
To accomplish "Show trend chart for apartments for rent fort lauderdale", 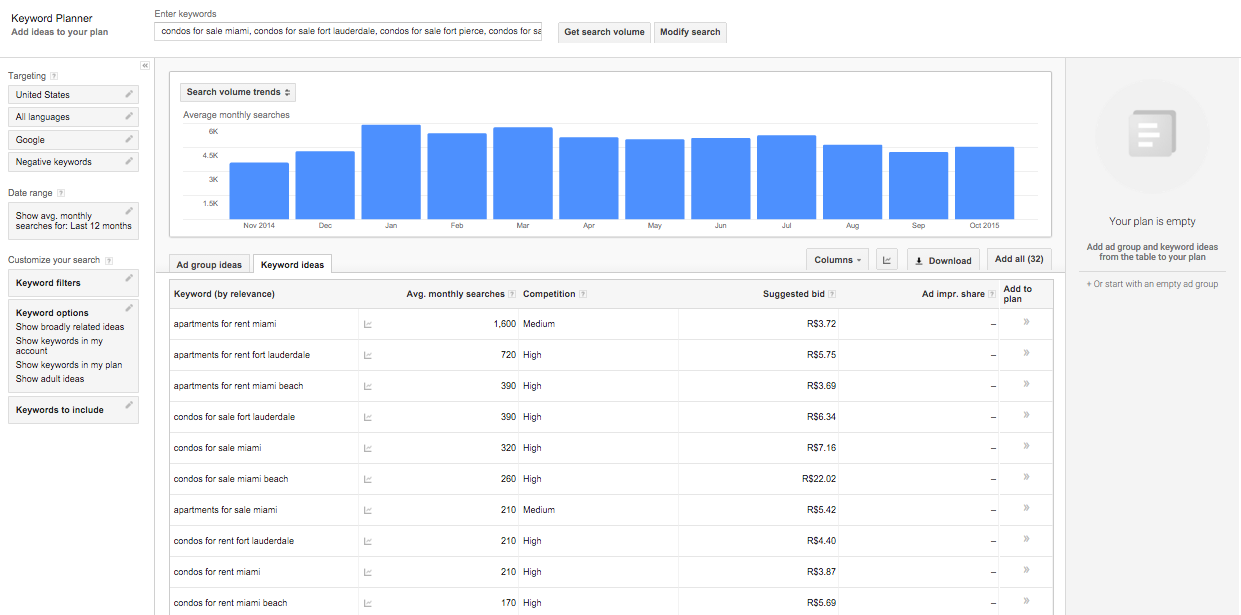I will 368,355.
